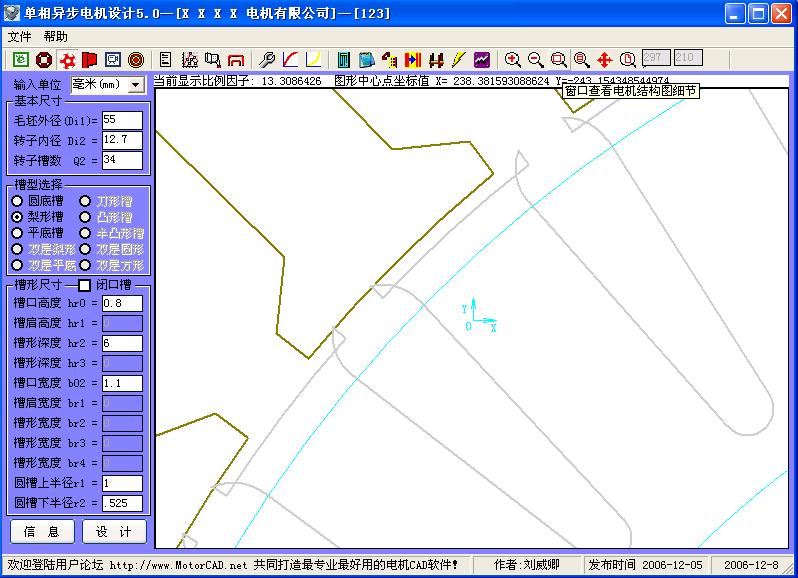Click the red-yellow-blue arrow bars icon

click(413, 60)
